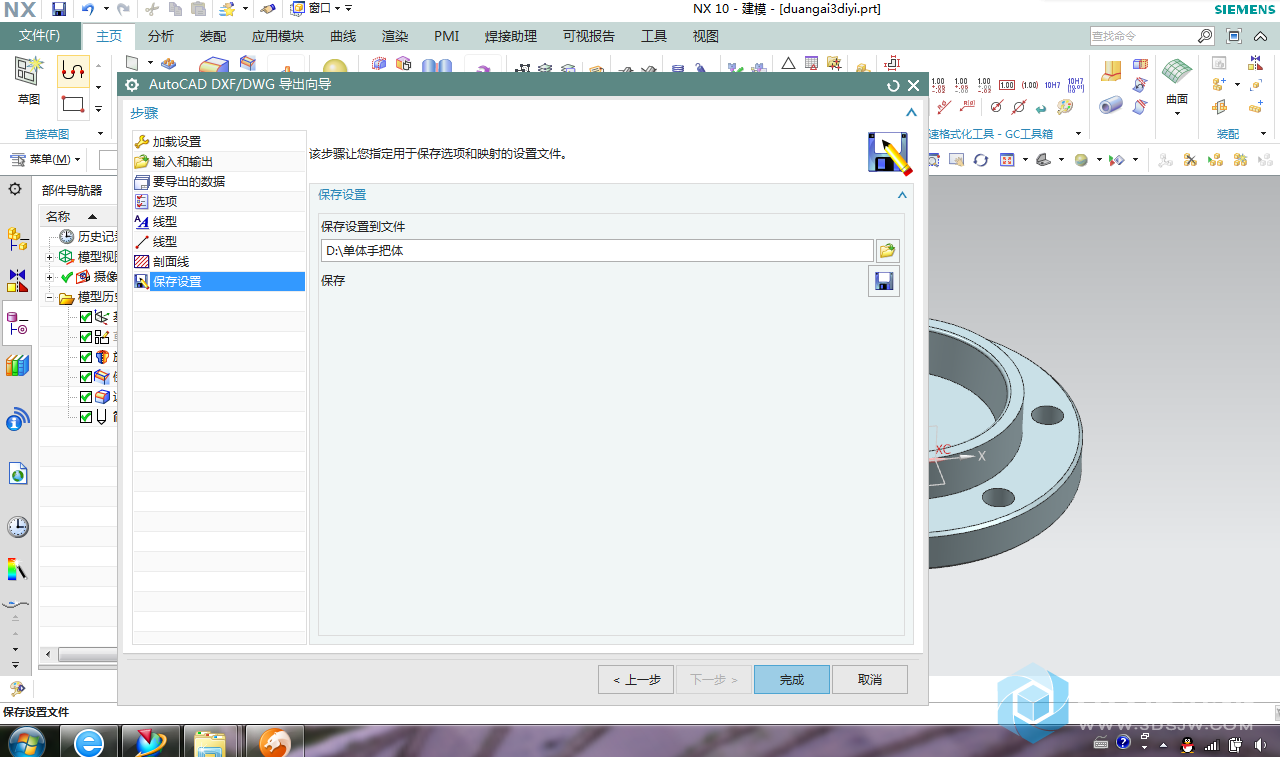Click the Redo arrow icon
The width and height of the screenshot is (1280, 757).
coord(123,9)
